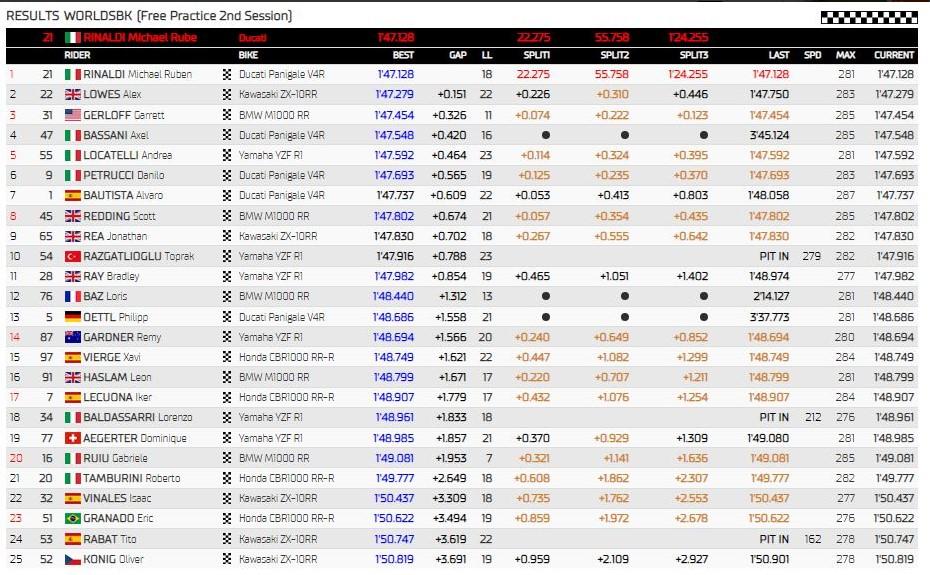Screen dimensions: 930x575
Task: Click rider name BALDASSARRI Lorenzo
Action: coord(138,418)
